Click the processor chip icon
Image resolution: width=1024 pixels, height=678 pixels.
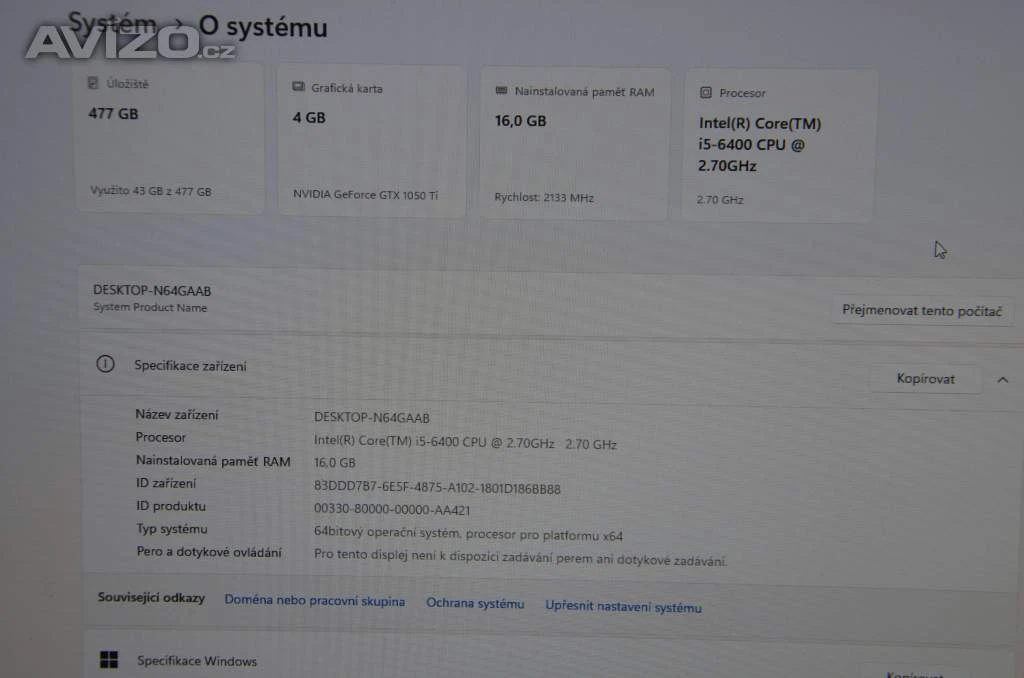click(706, 93)
